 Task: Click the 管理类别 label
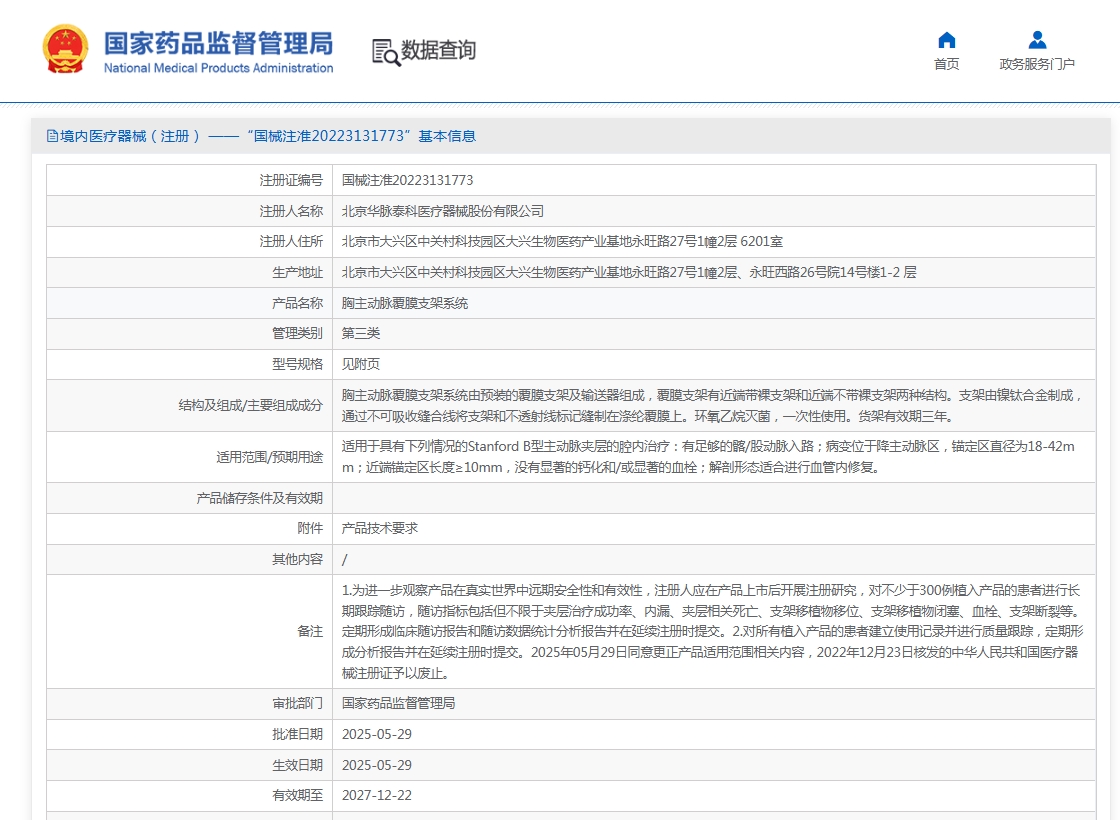[x=298, y=333]
